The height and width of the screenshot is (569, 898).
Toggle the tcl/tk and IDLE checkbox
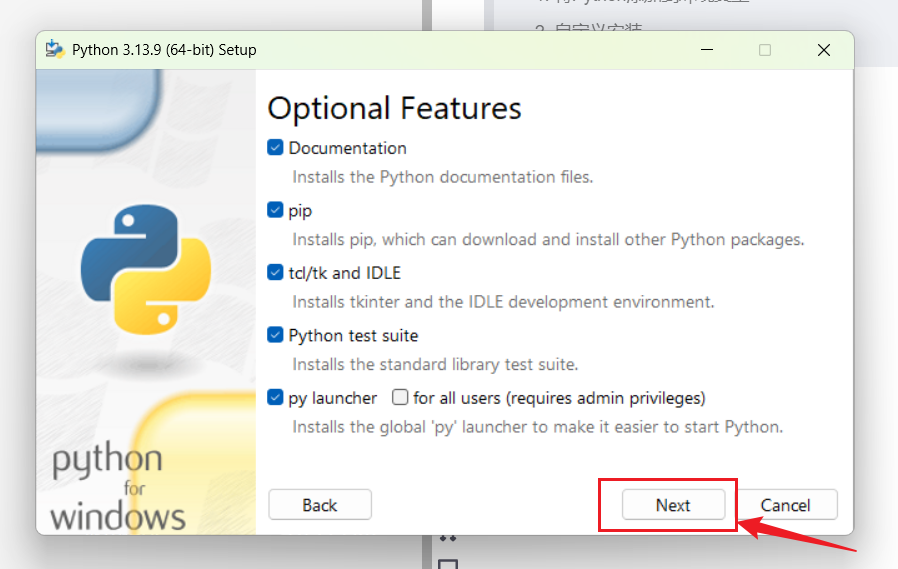(x=275, y=272)
